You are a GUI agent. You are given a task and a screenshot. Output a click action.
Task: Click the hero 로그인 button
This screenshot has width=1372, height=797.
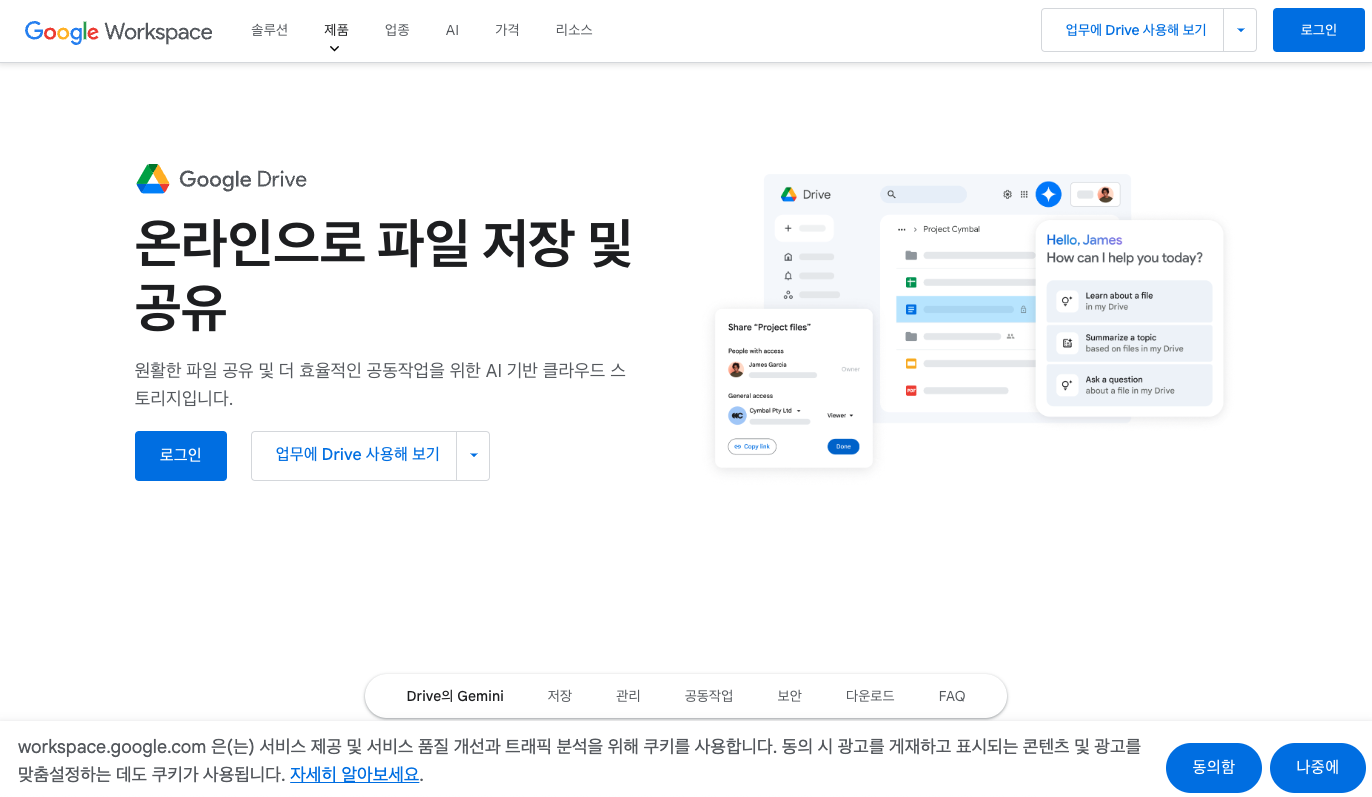(181, 456)
